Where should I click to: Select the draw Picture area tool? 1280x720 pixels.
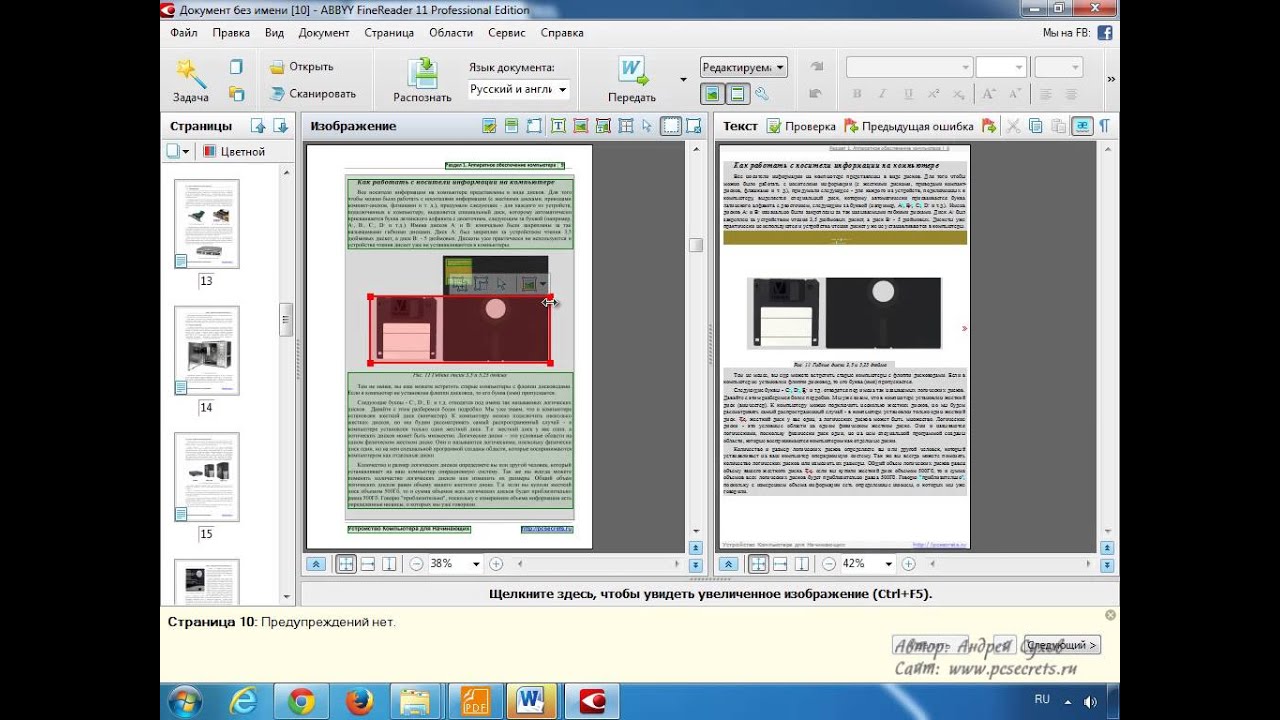tap(580, 126)
